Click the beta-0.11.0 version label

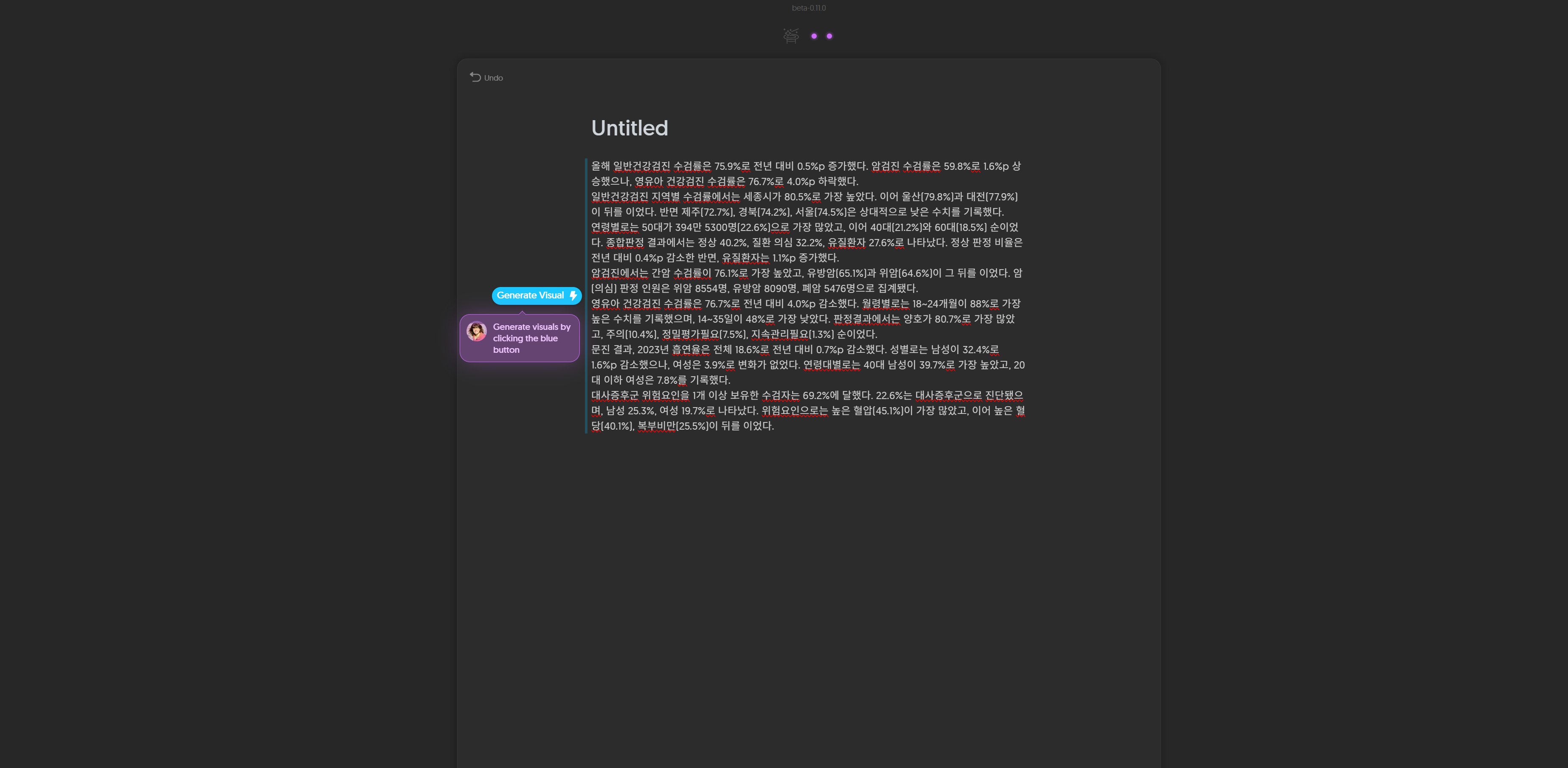pos(808,8)
